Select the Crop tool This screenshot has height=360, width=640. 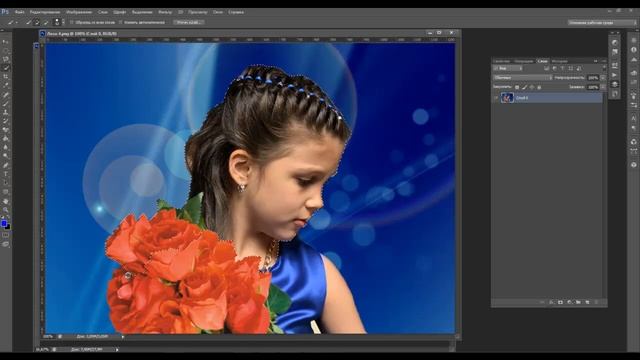pyautogui.click(x=6, y=76)
